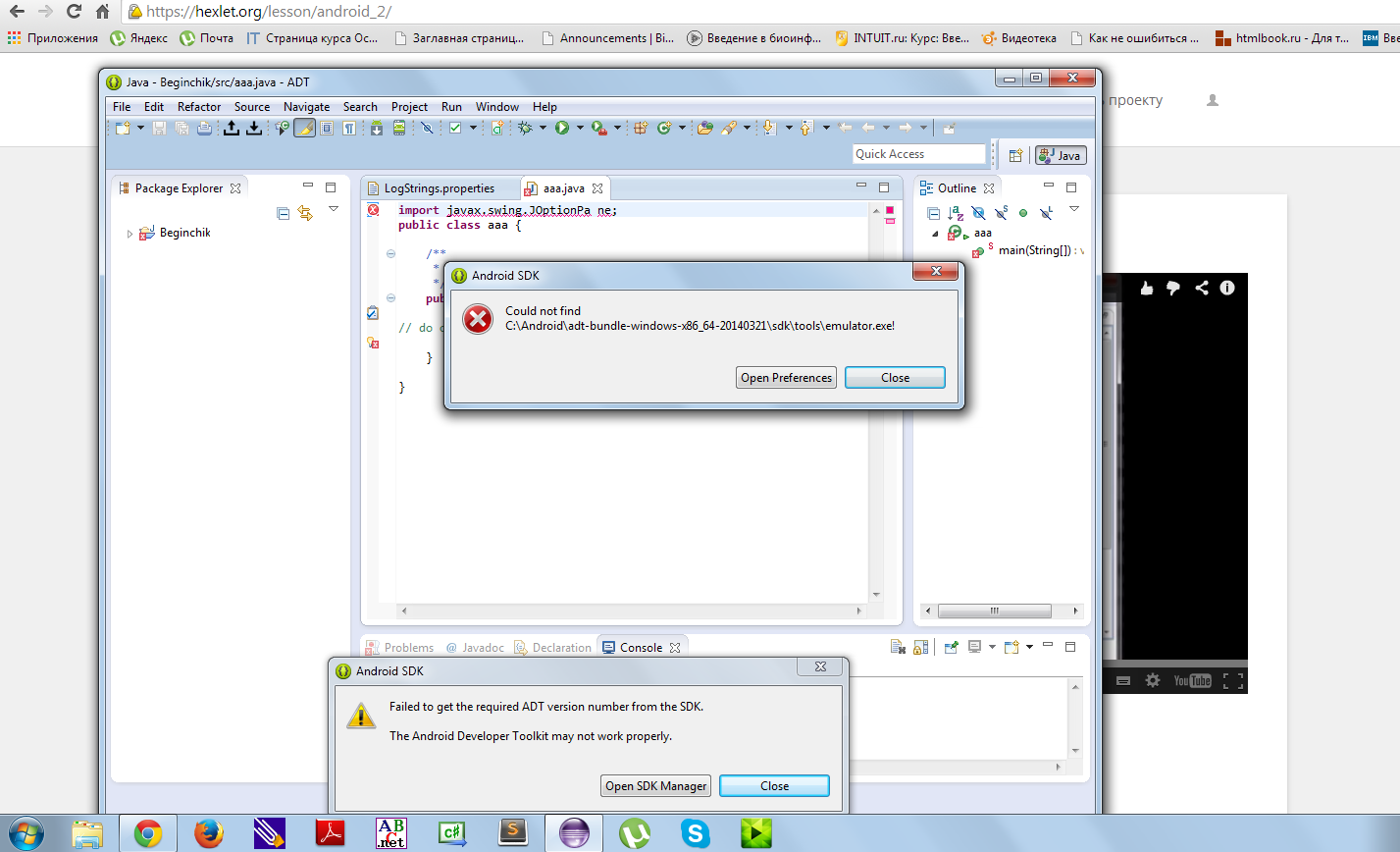Click the Debug bug toolbar icon
The image size is (1400, 852).
point(526,128)
